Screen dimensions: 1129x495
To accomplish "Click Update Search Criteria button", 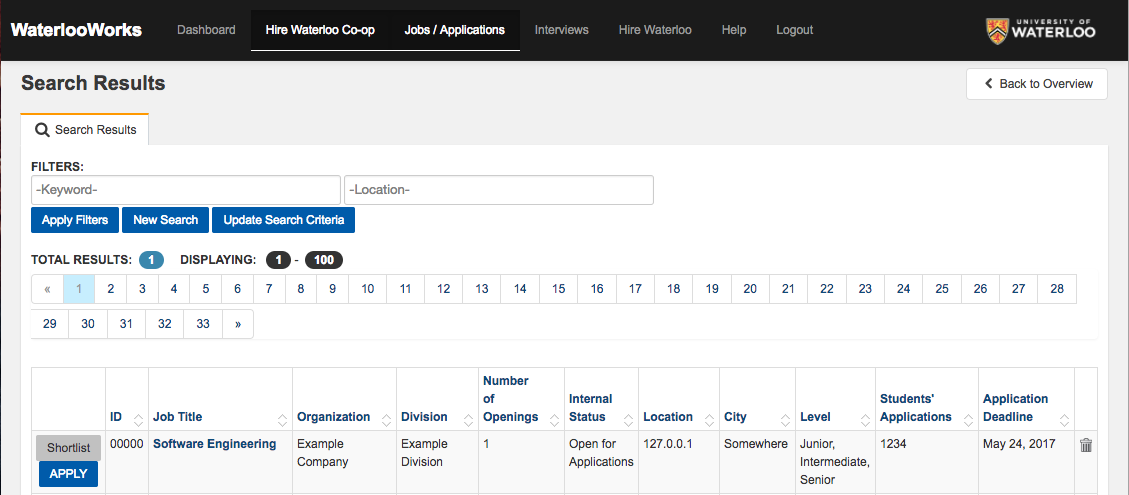I will 284,220.
